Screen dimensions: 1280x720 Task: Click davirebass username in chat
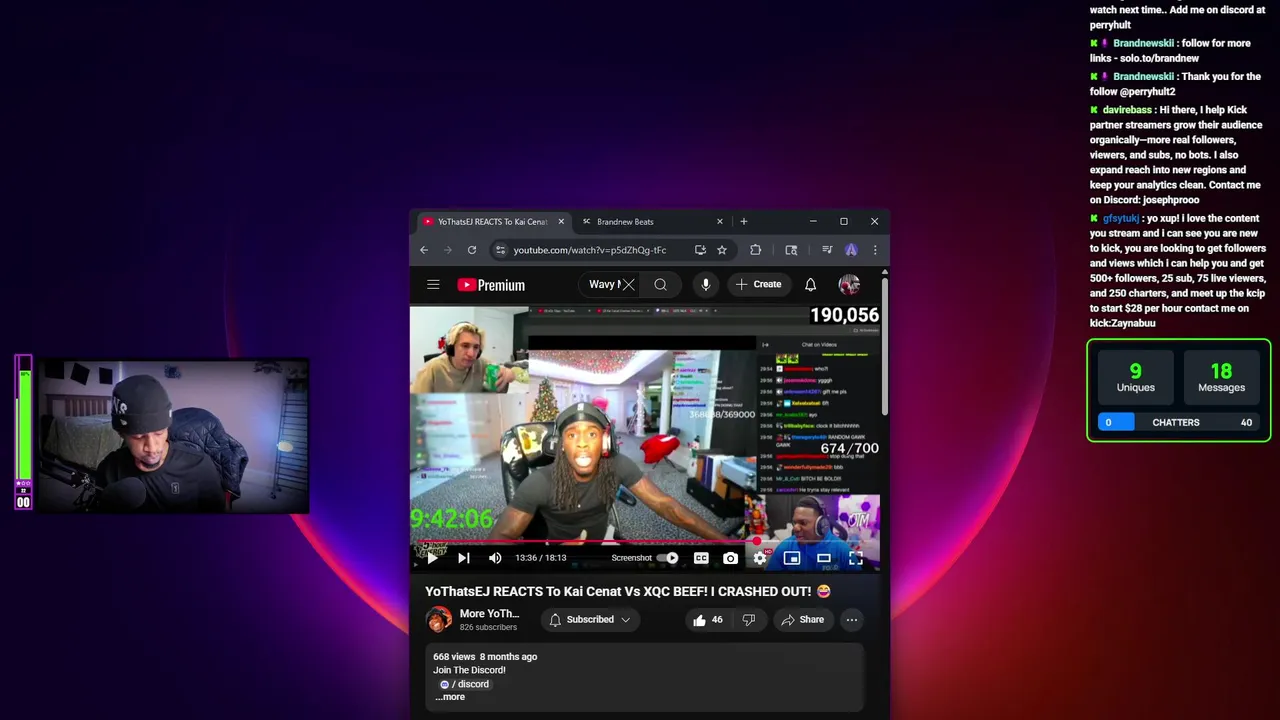tap(1127, 110)
